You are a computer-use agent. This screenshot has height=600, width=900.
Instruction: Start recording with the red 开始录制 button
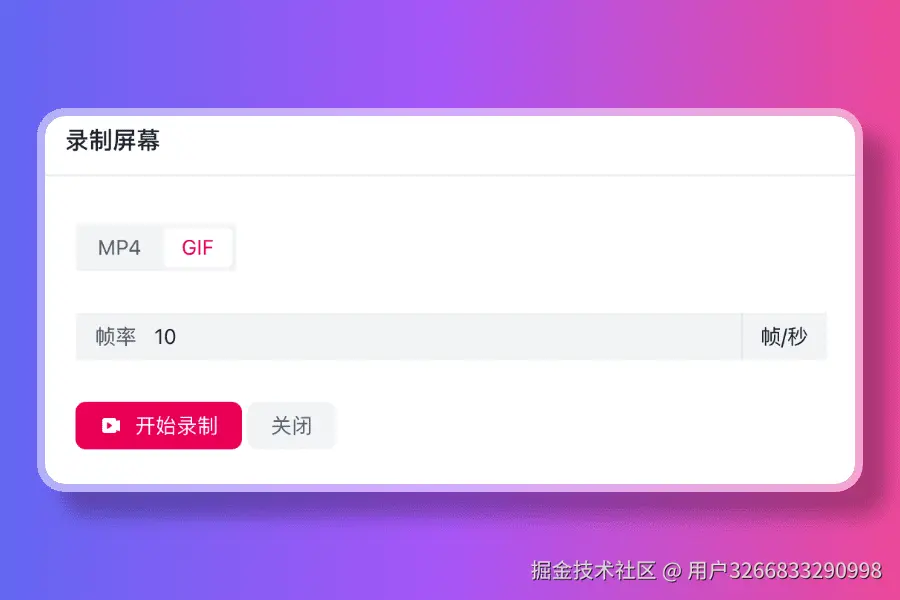(x=158, y=425)
